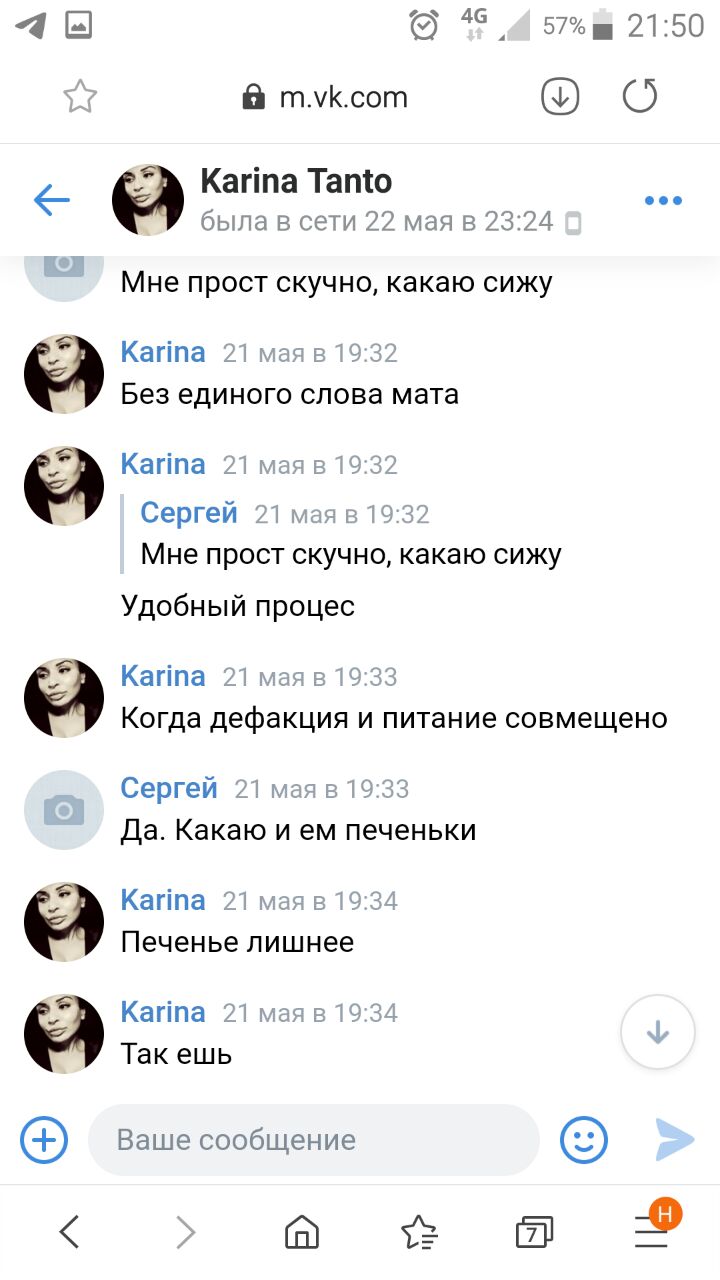Jump to latest messages with down arrow

tap(658, 1033)
